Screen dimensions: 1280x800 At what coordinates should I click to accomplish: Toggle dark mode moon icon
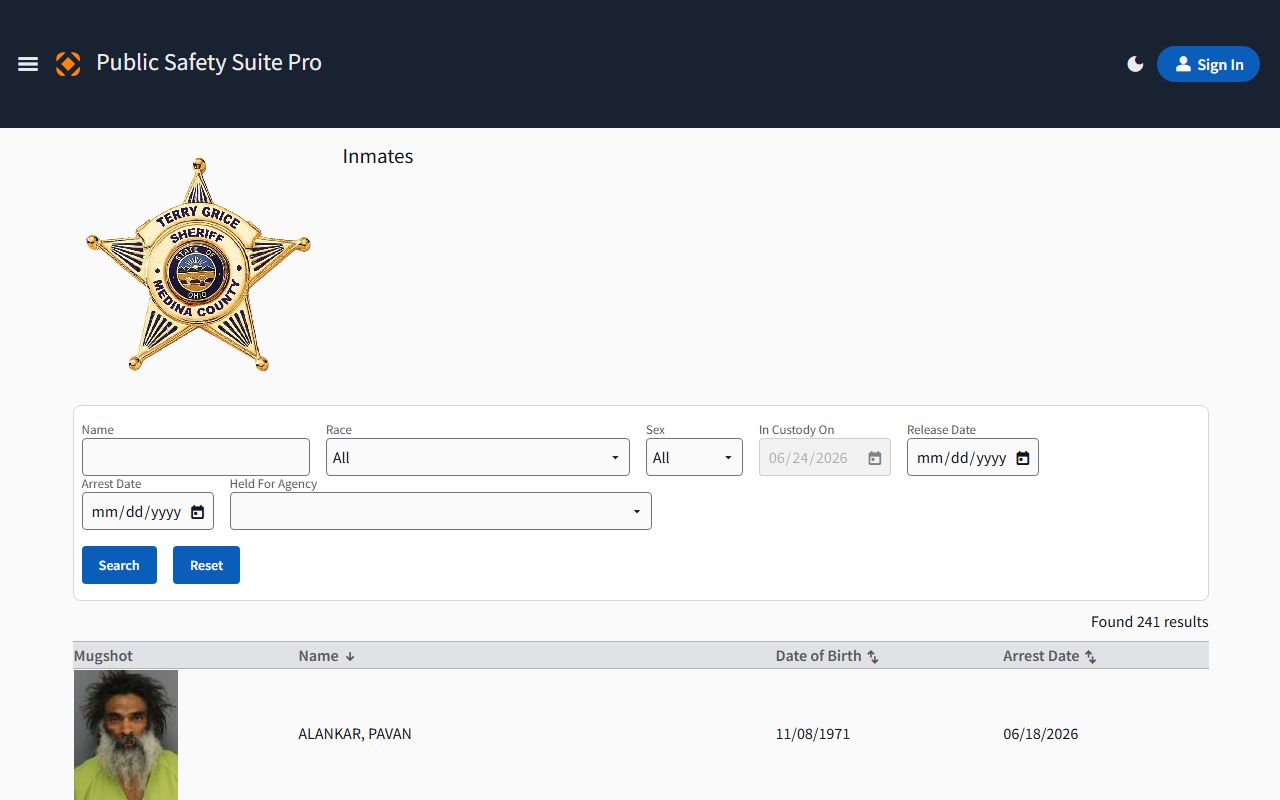click(x=1135, y=64)
